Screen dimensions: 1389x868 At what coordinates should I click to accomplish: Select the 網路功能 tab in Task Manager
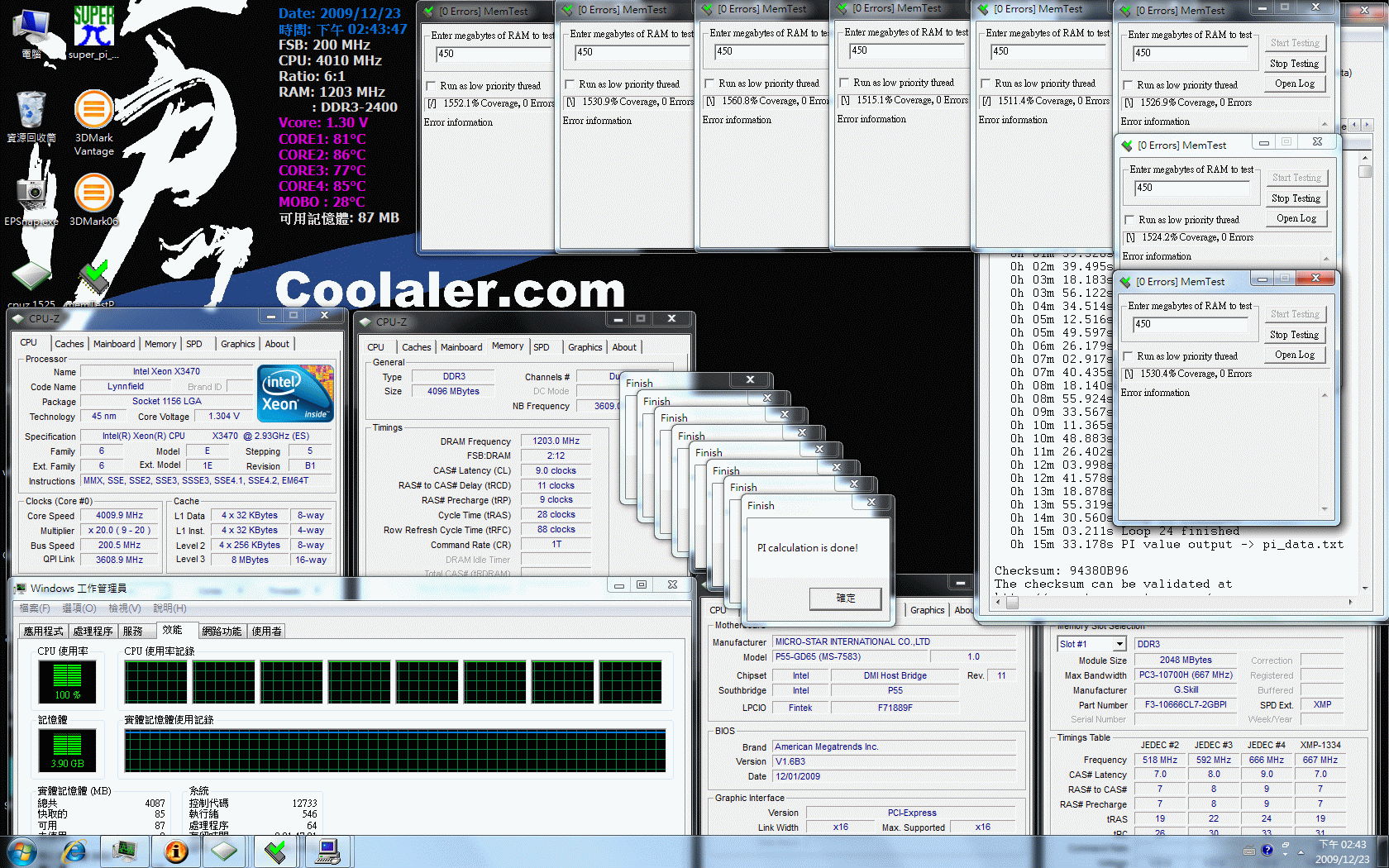click(x=222, y=631)
